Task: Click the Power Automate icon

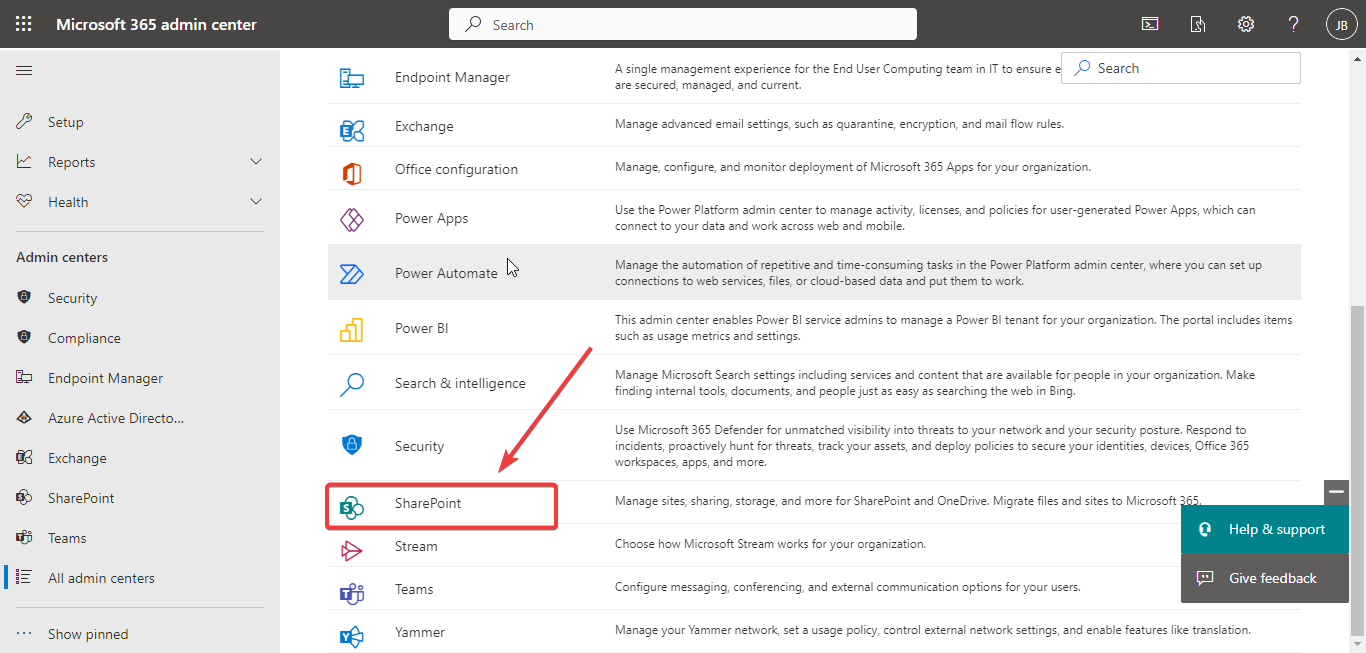Action: tap(351, 274)
